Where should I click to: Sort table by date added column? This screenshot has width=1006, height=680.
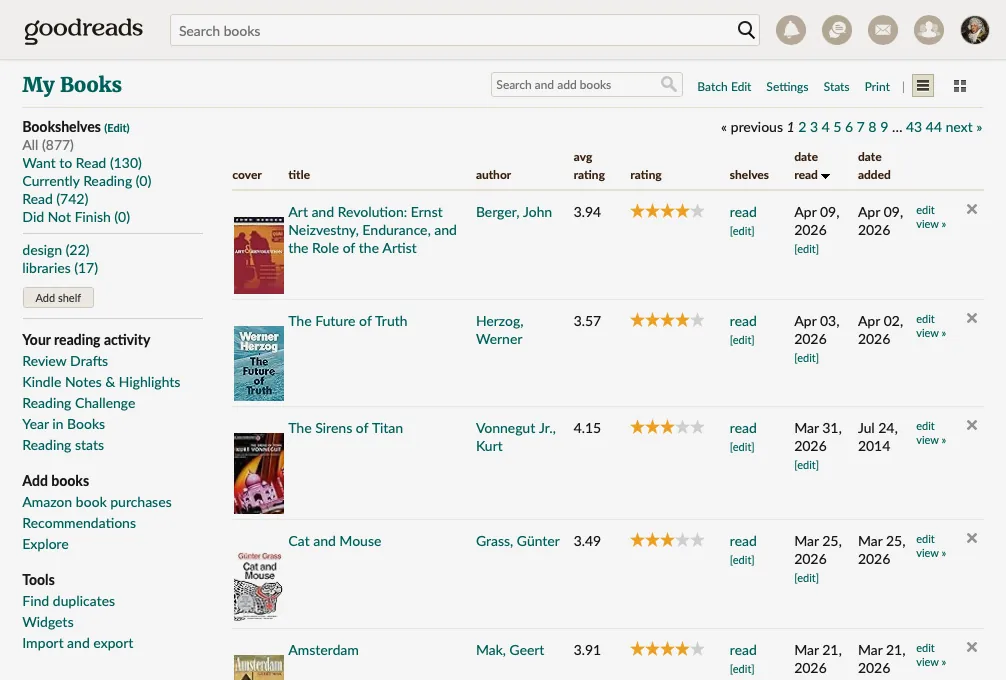pyautogui.click(x=874, y=166)
